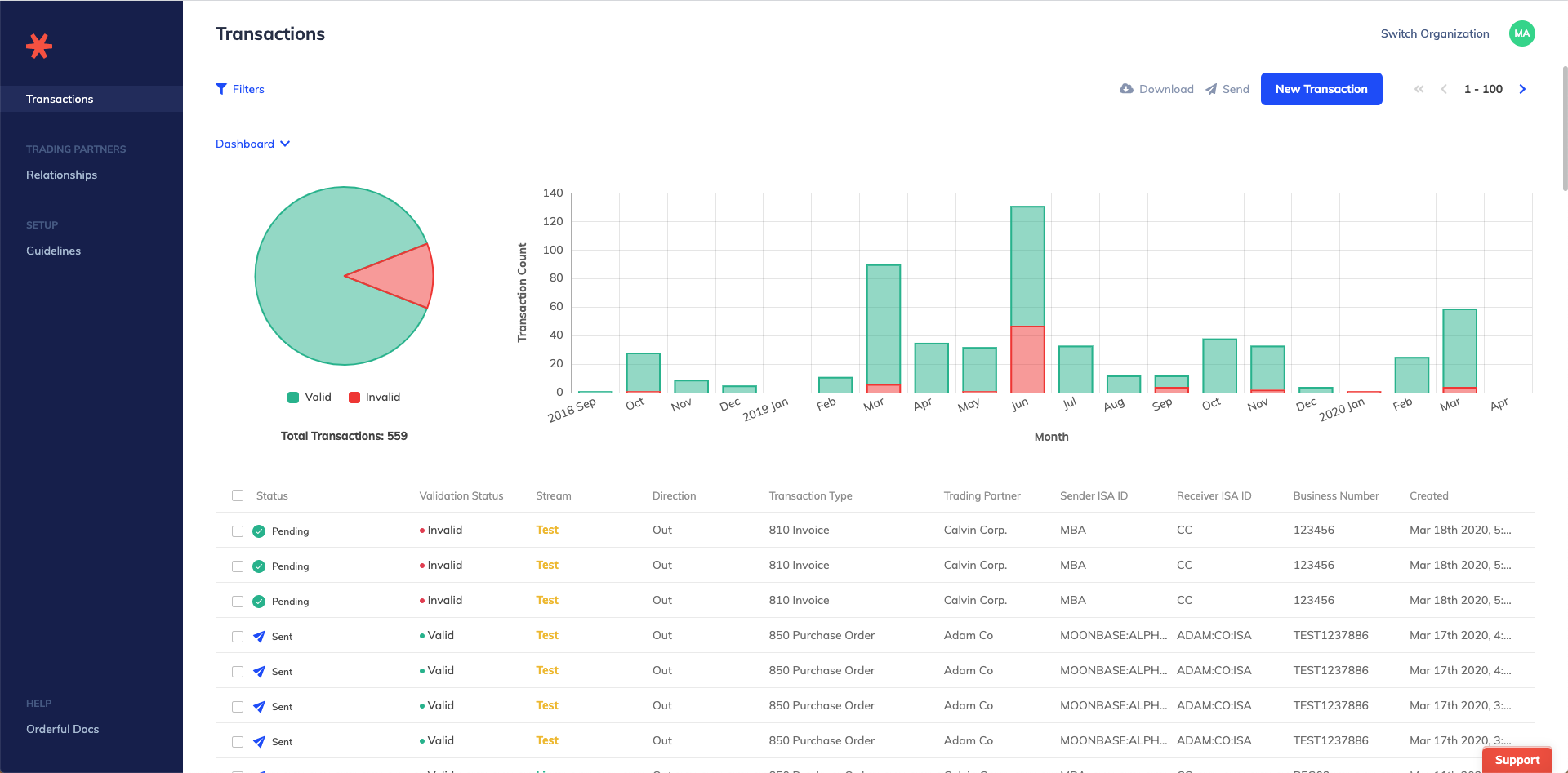This screenshot has height=773, width=1568.
Task: Toggle the Invalid legend square
Action: coord(354,398)
